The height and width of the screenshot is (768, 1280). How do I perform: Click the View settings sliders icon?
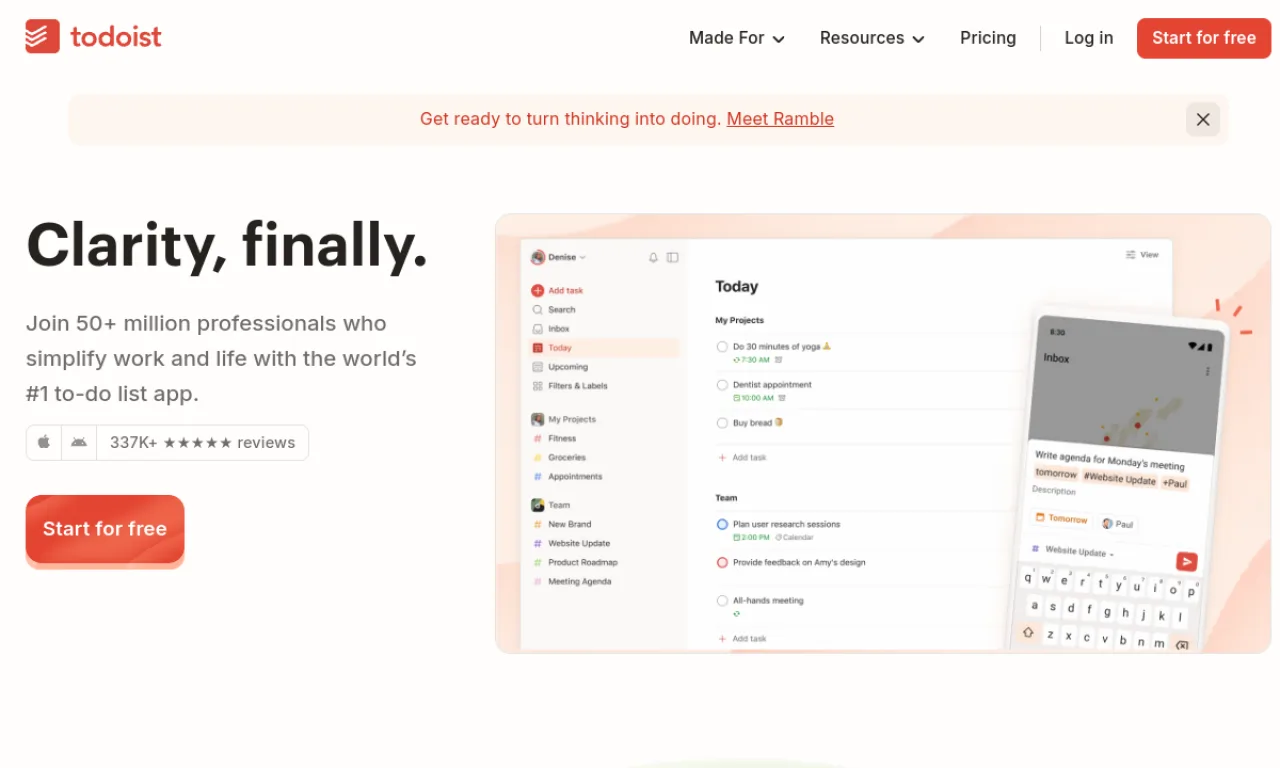pos(1131,255)
